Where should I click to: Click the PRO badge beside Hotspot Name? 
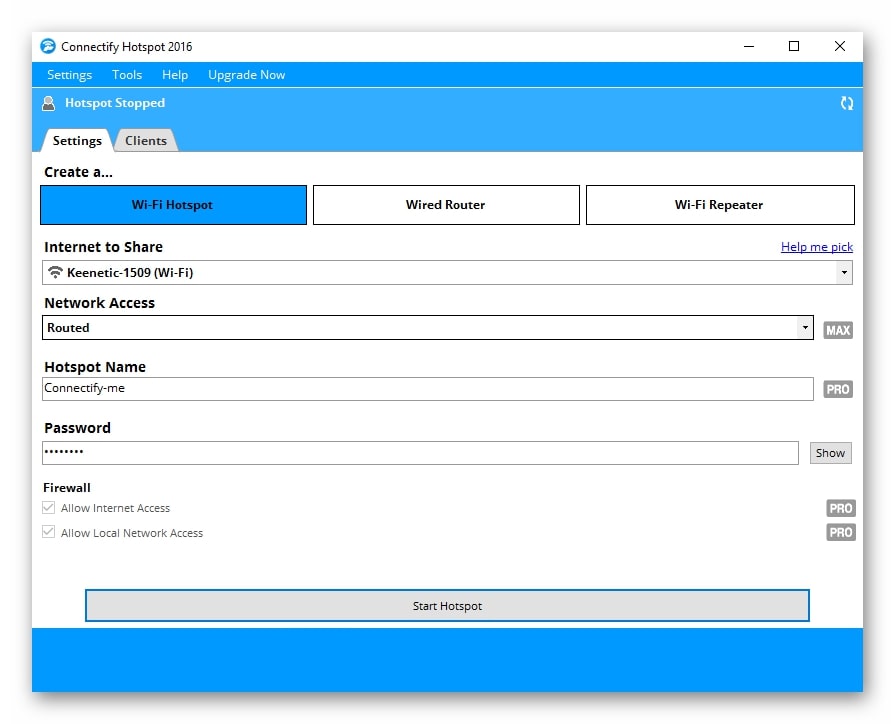(838, 389)
